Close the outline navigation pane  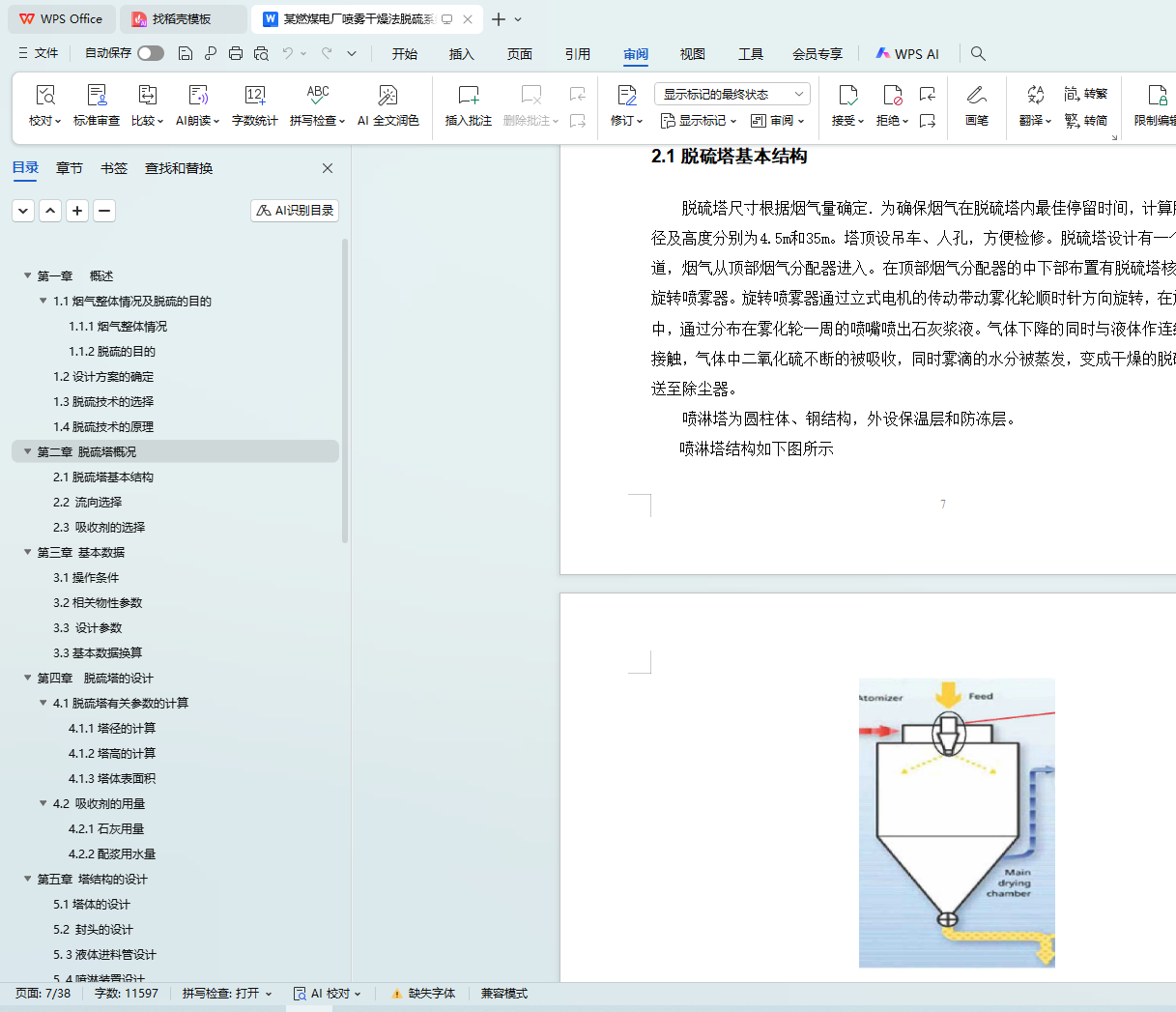[x=328, y=168]
